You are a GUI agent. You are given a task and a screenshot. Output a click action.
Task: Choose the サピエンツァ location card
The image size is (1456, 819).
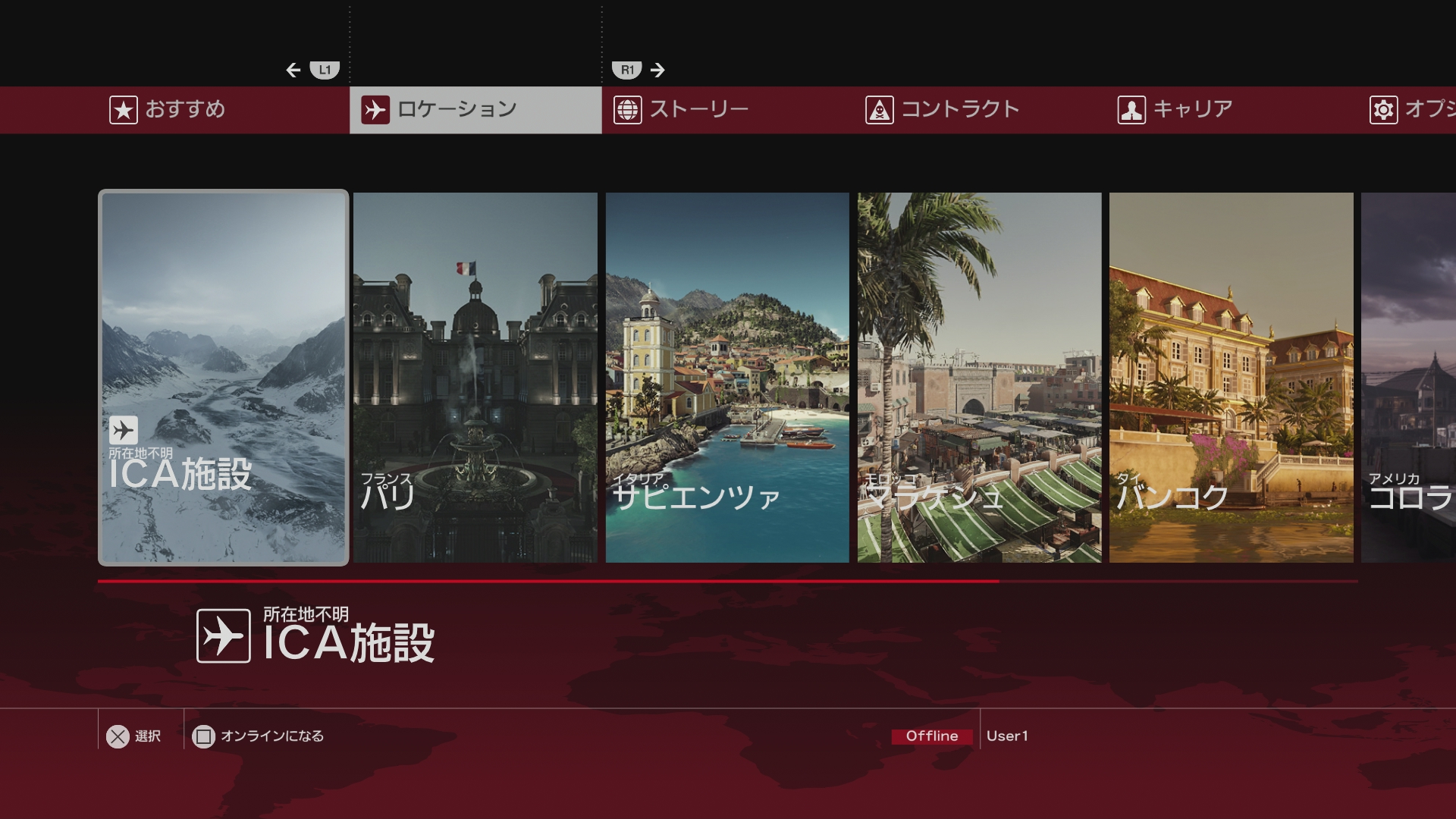coord(726,377)
